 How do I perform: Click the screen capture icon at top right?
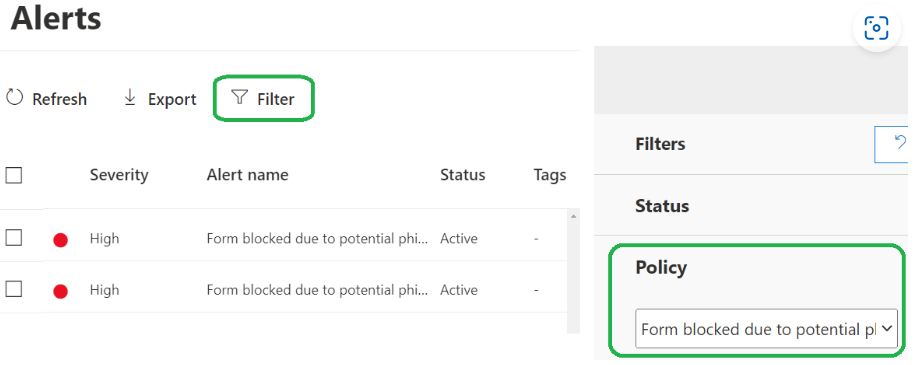pos(876,28)
